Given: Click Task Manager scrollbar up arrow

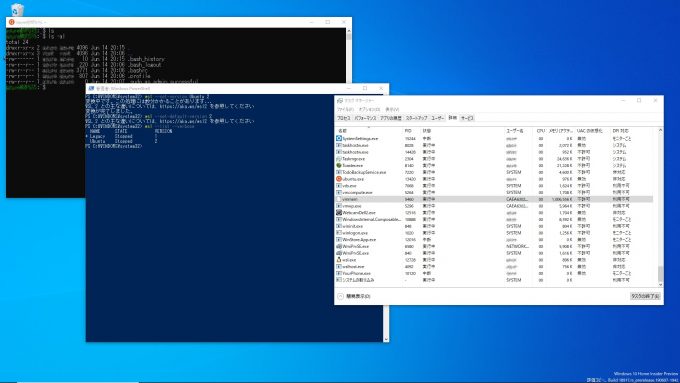Looking at the screenshot, I should click(x=660, y=130).
